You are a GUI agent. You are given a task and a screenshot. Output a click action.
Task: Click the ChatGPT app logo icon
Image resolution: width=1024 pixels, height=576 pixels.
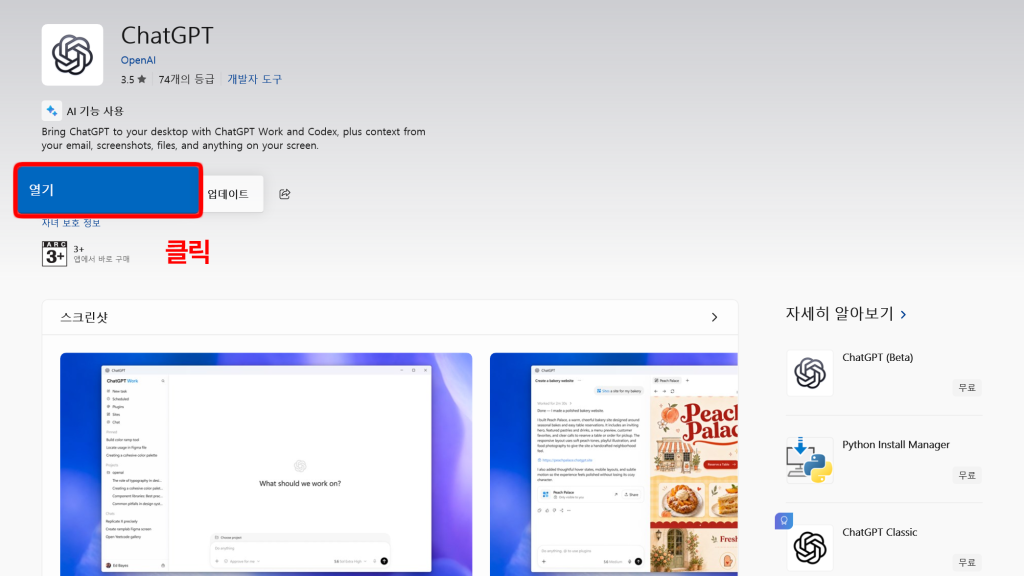click(x=72, y=55)
